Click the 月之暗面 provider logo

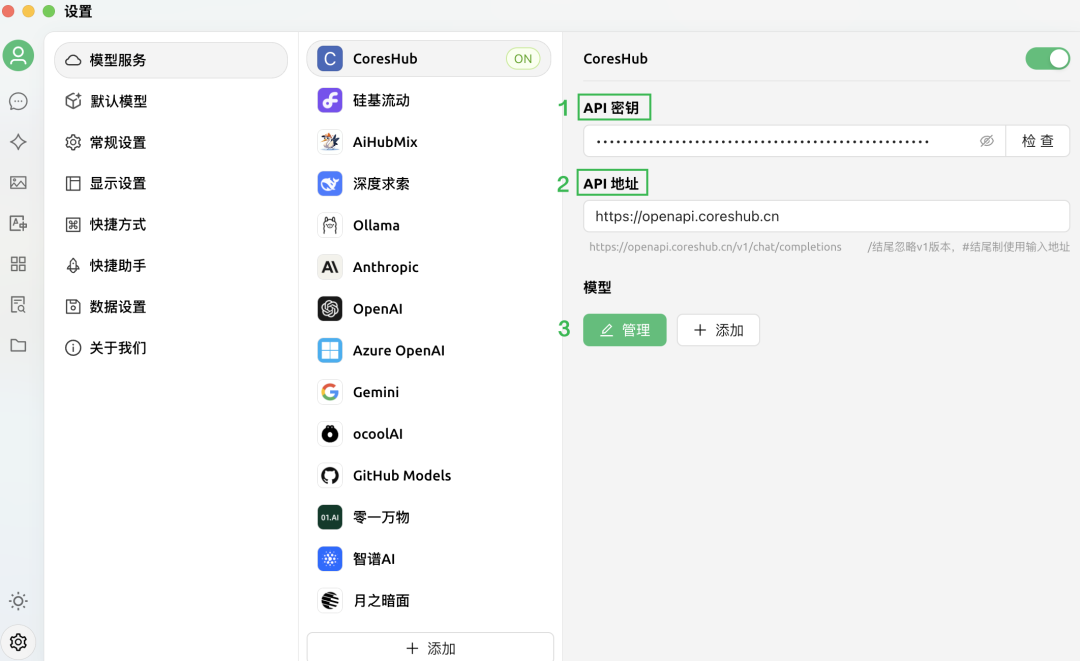(330, 600)
